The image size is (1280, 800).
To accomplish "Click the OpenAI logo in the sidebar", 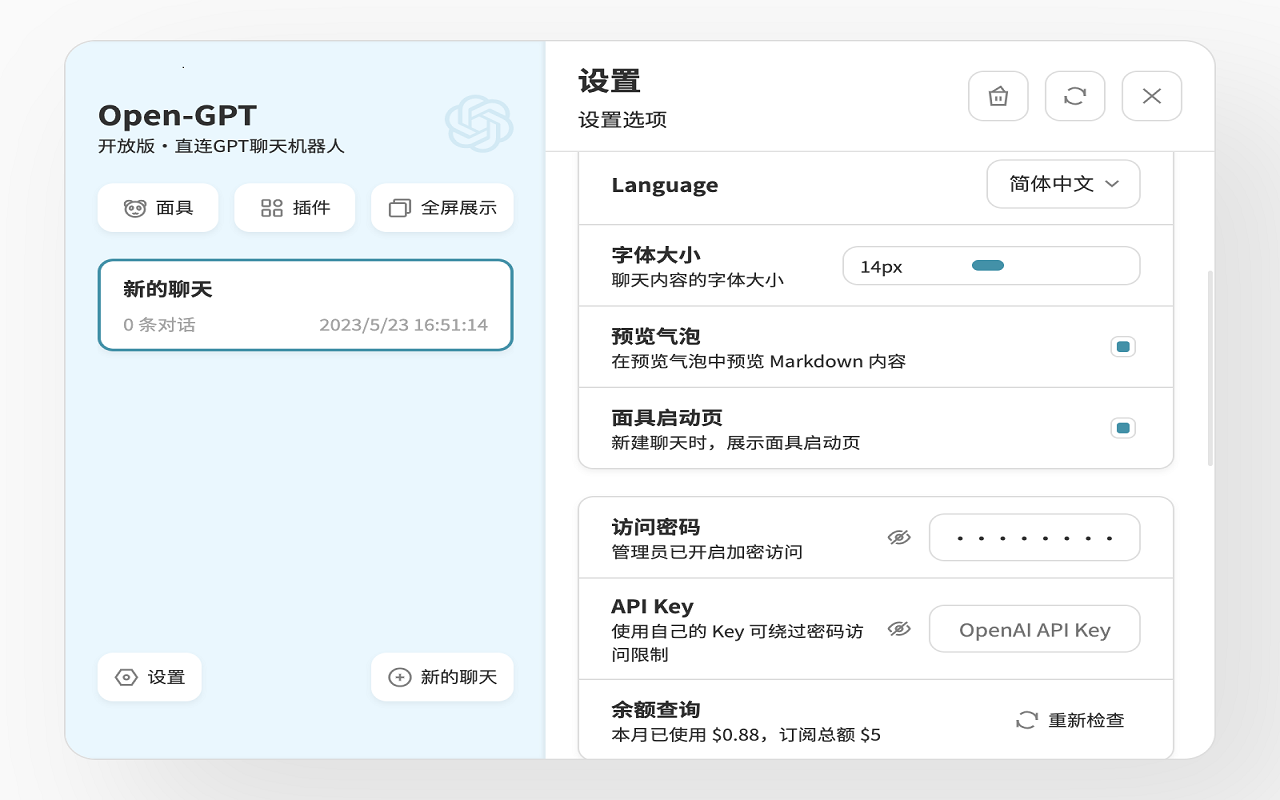I will (479, 124).
